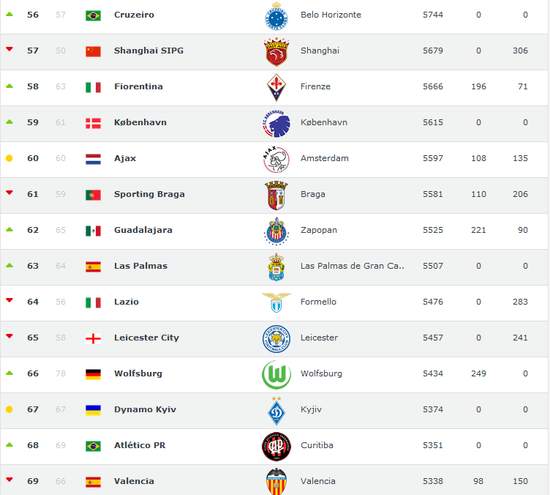This screenshot has height=495, width=550.
Task: Open the Sporting Braga team link
Action: [x=149, y=194]
